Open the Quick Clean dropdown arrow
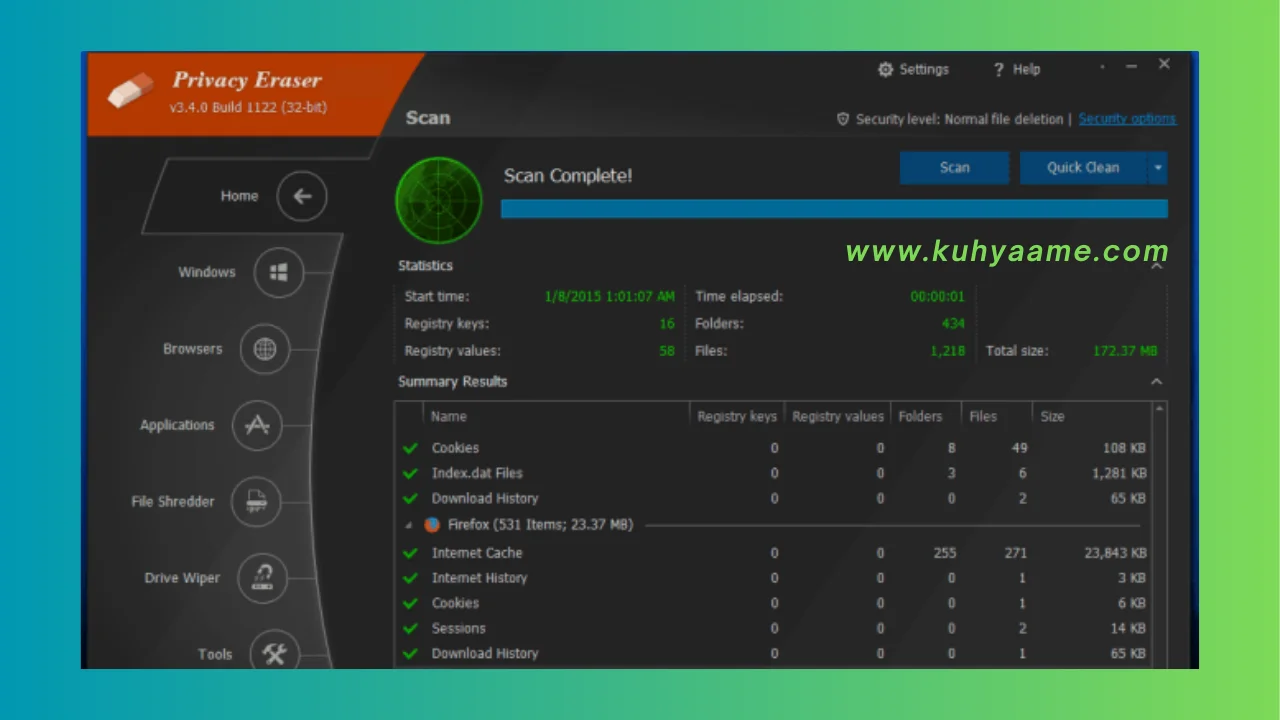The width and height of the screenshot is (1280, 720). [1158, 168]
